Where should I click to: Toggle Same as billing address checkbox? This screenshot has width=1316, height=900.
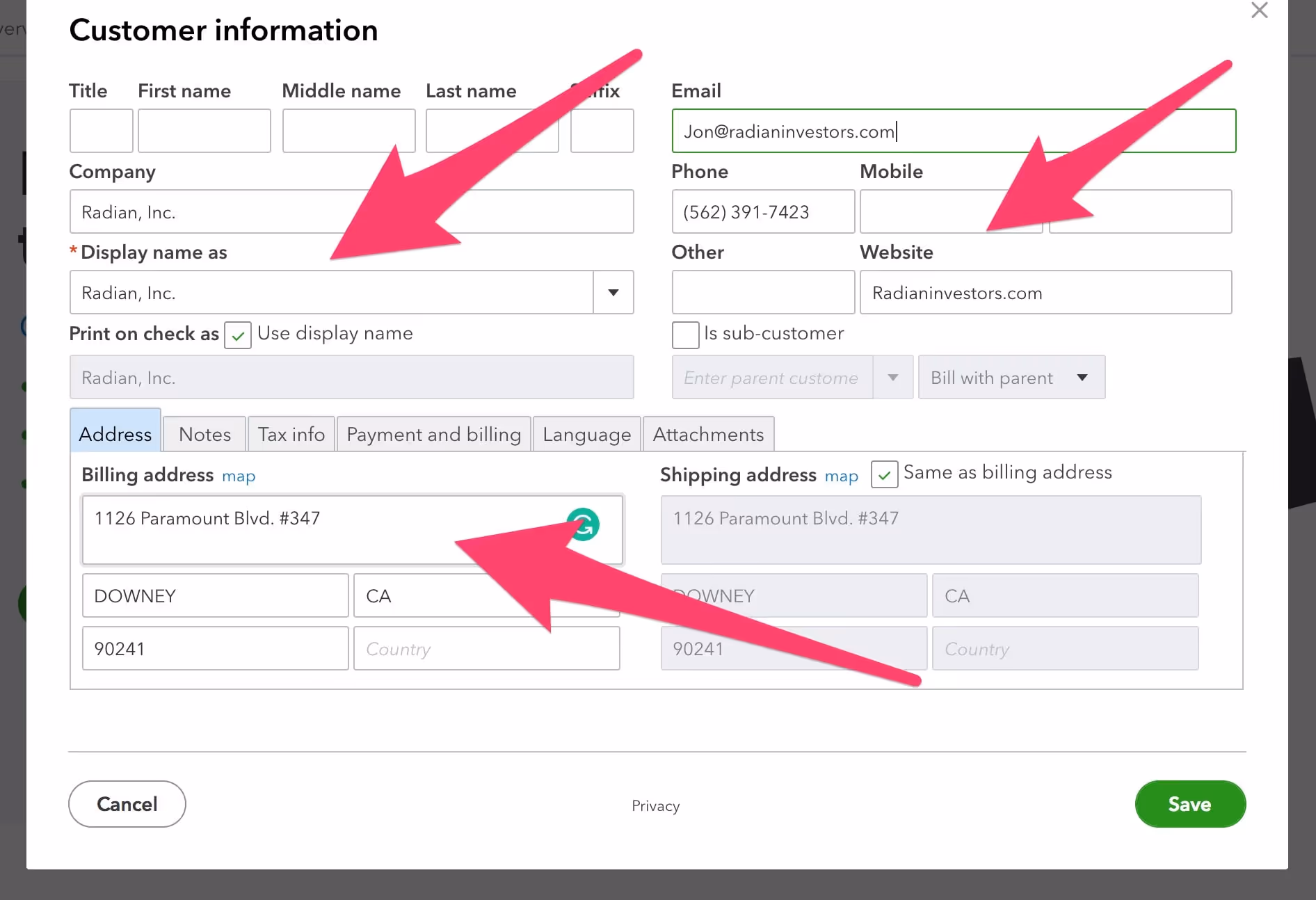(x=884, y=474)
